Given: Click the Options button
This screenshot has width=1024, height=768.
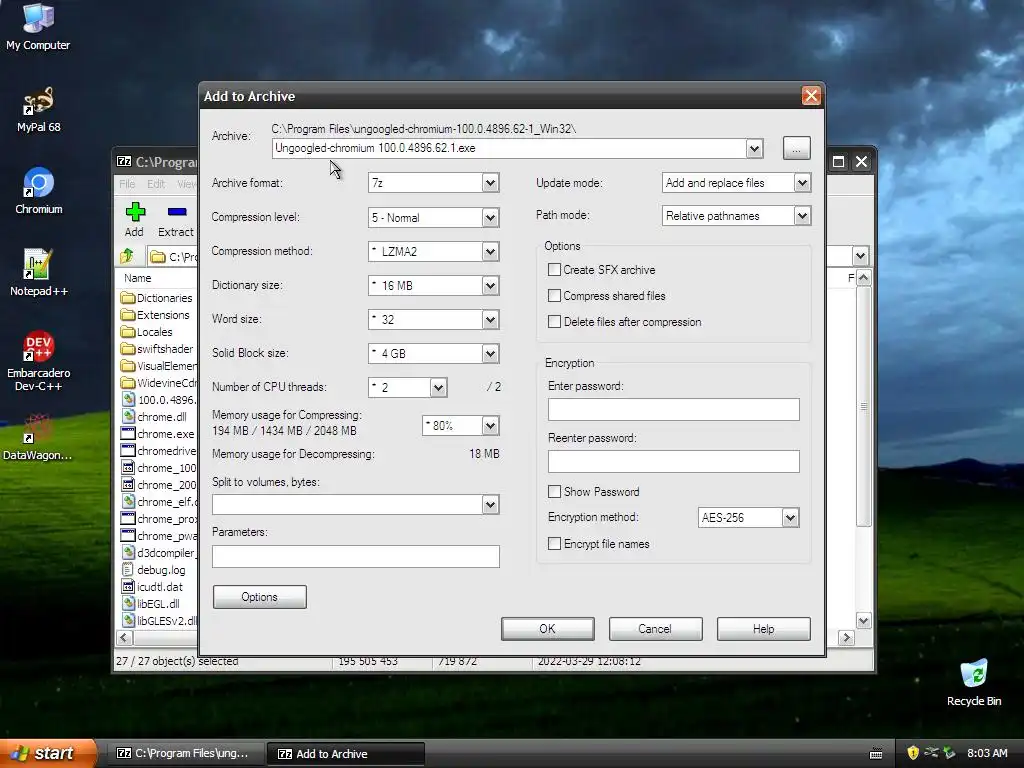Looking at the screenshot, I should [x=259, y=597].
